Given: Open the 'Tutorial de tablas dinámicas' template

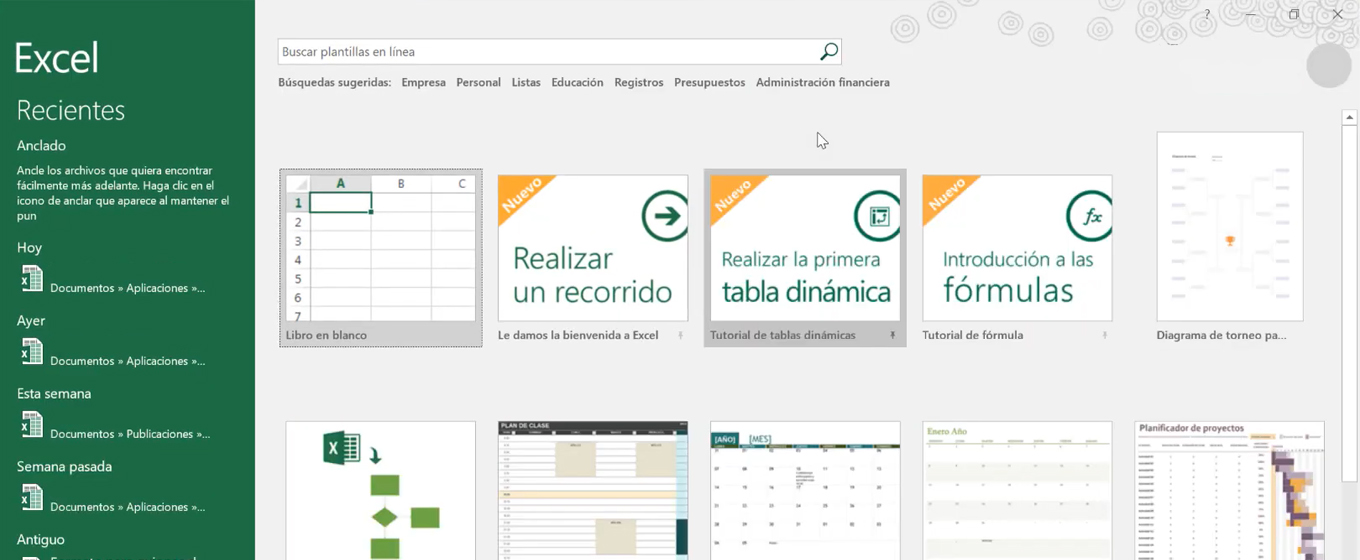Looking at the screenshot, I should click(805, 258).
